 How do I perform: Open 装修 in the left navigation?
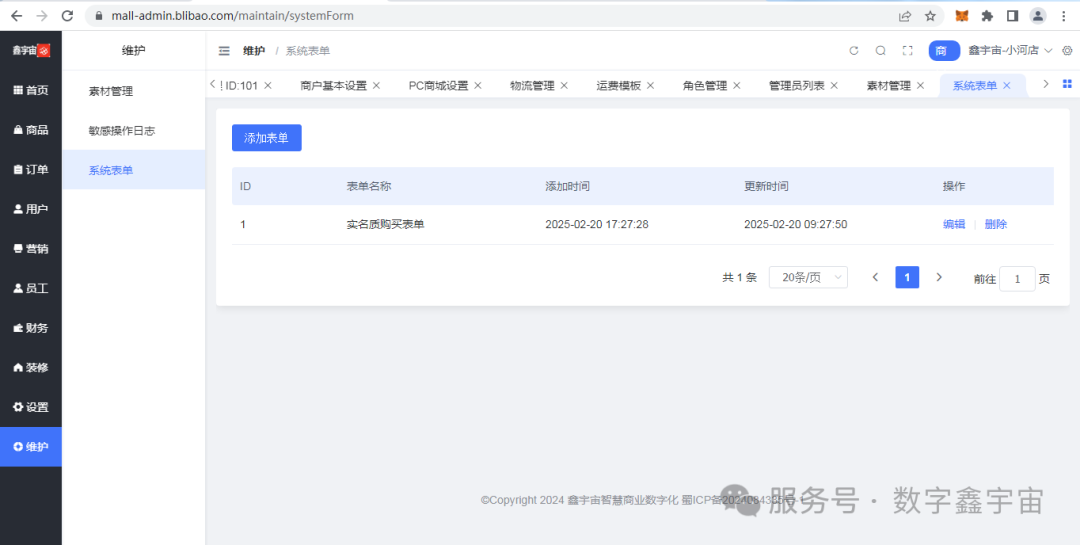pos(31,367)
